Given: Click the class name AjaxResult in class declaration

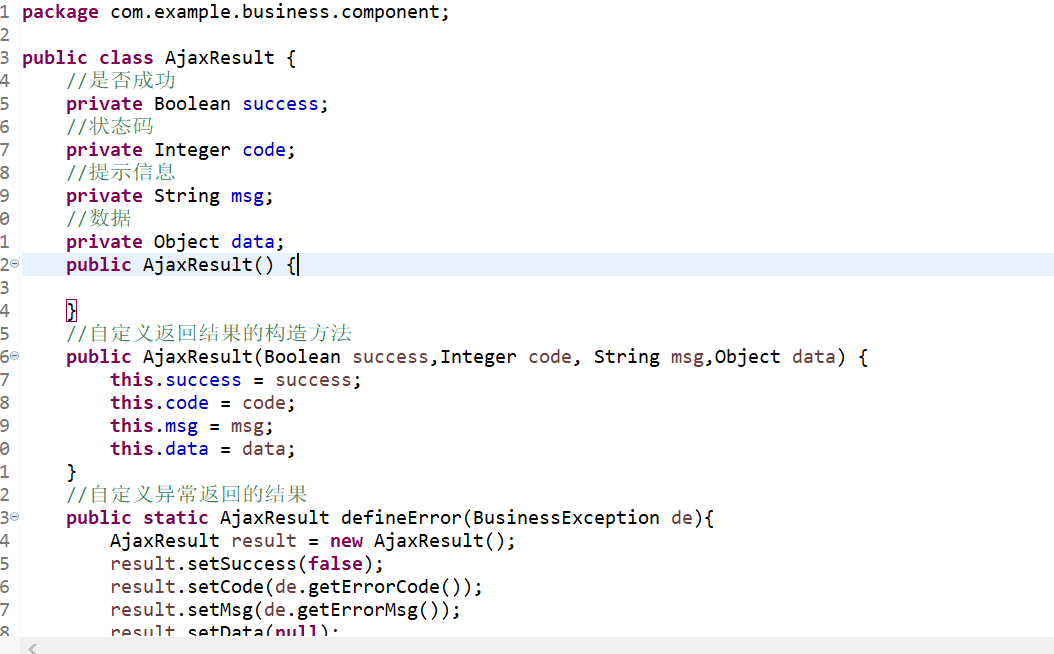Looking at the screenshot, I should pyautogui.click(x=220, y=58).
